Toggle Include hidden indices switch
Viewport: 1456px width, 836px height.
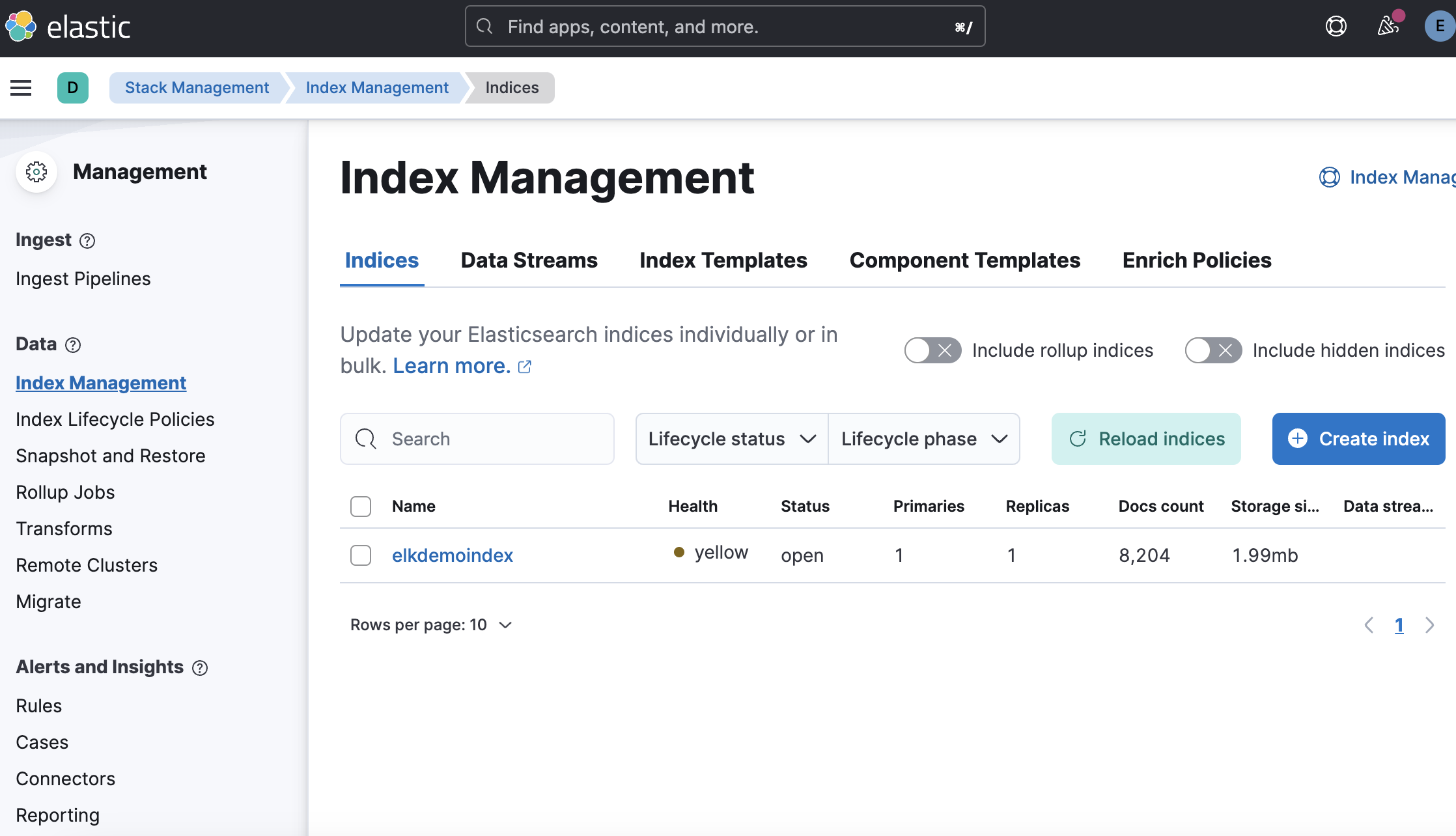(1213, 350)
